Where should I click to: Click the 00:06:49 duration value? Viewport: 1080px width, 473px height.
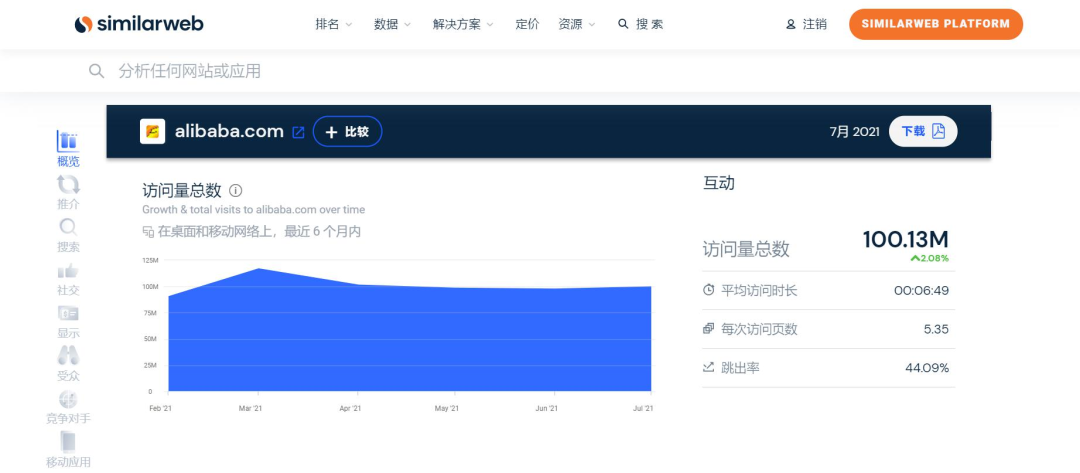[x=921, y=291]
